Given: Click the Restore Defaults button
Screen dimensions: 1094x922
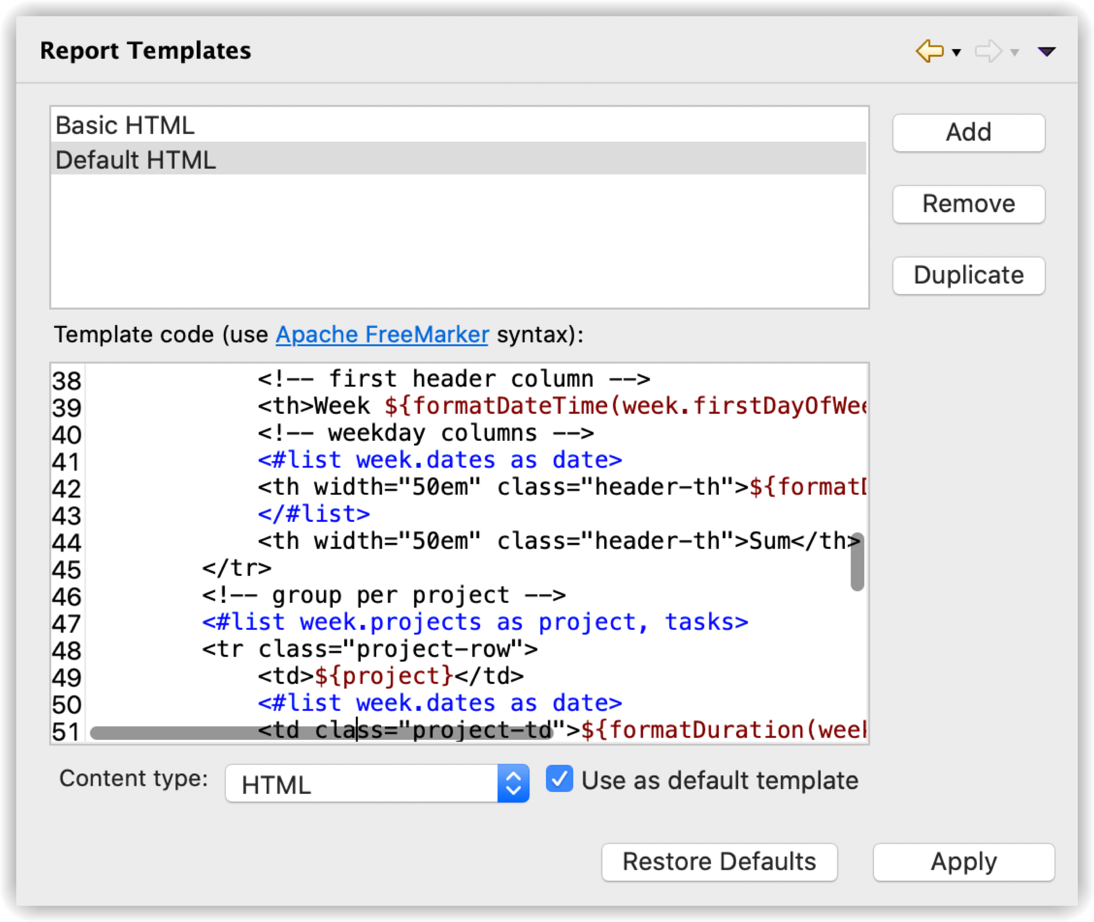Looking at the screenshot, I should (x=719, y=862).
